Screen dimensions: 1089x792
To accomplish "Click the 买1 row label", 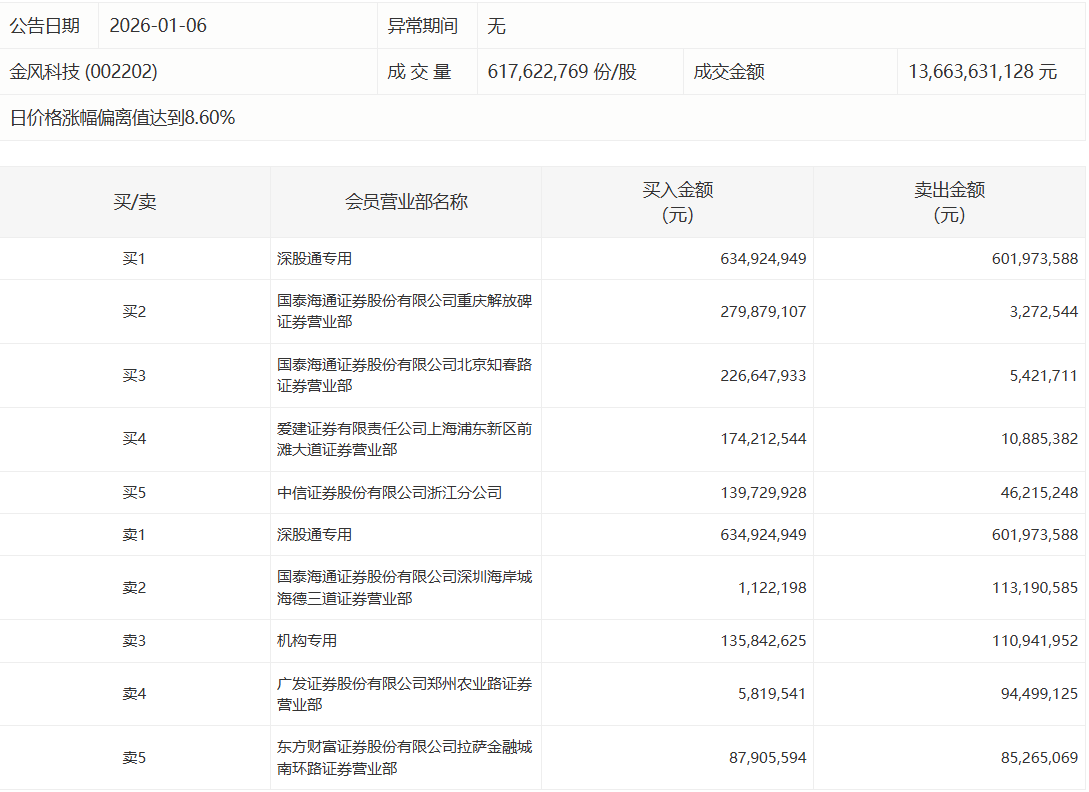I will click(x=134, y=258).
